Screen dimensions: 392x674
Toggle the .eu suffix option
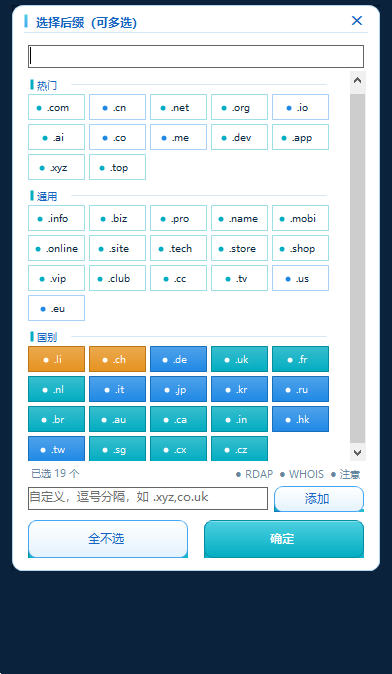tap(56, 308)
